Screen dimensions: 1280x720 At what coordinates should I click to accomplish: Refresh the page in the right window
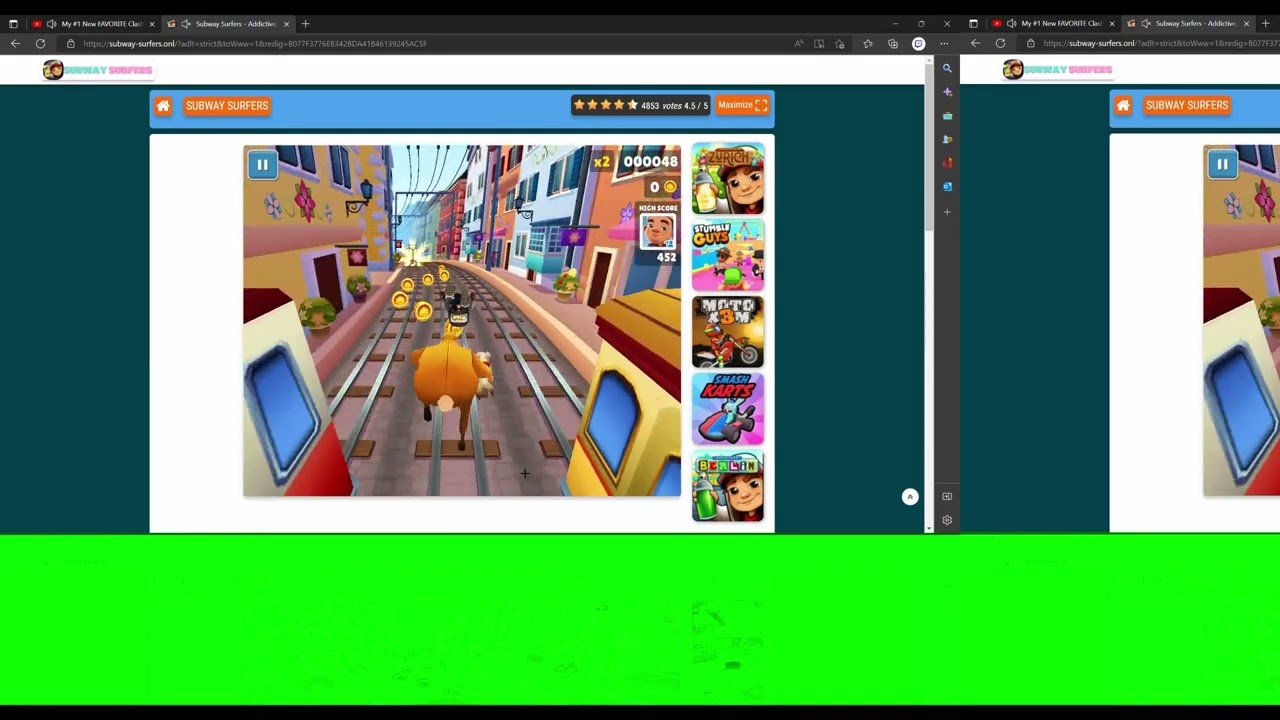[x=1000, y=44]
